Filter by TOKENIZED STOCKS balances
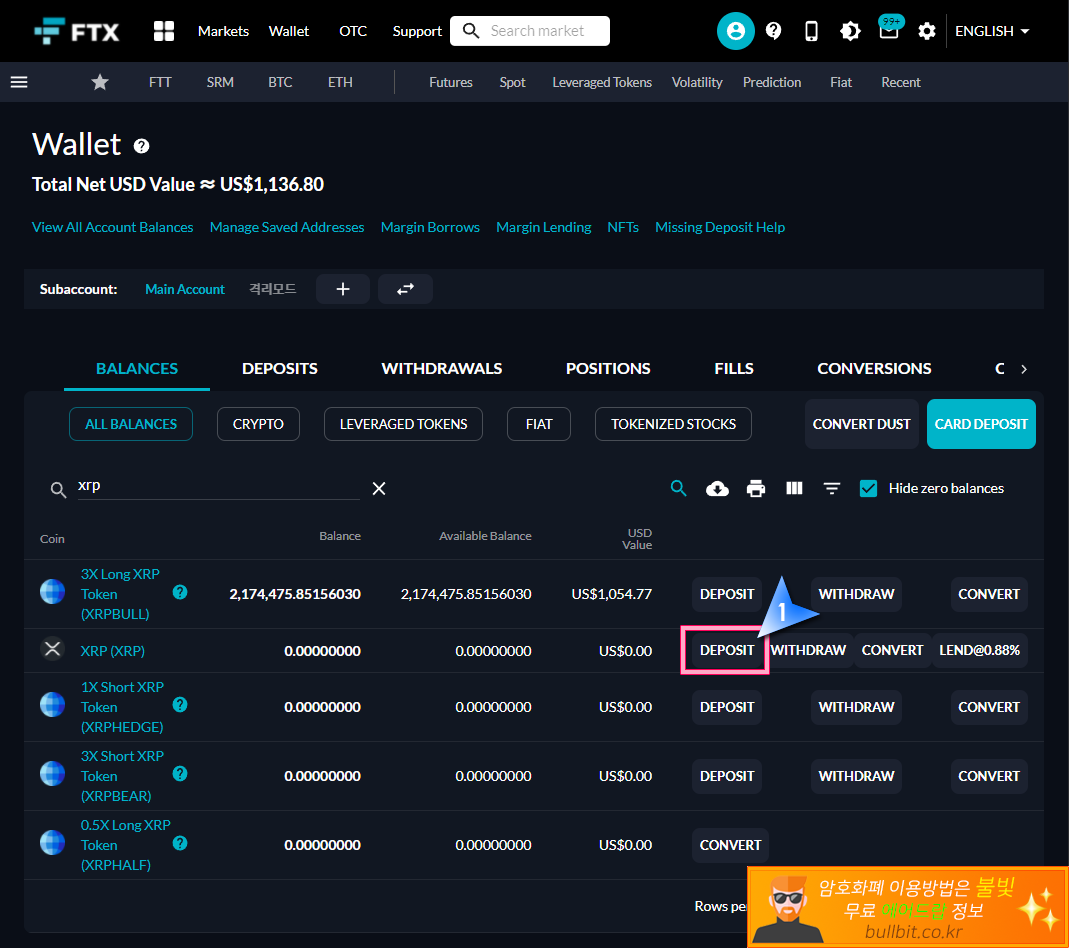The width and height of the screenshot is (1069, 948). (674, 424)
